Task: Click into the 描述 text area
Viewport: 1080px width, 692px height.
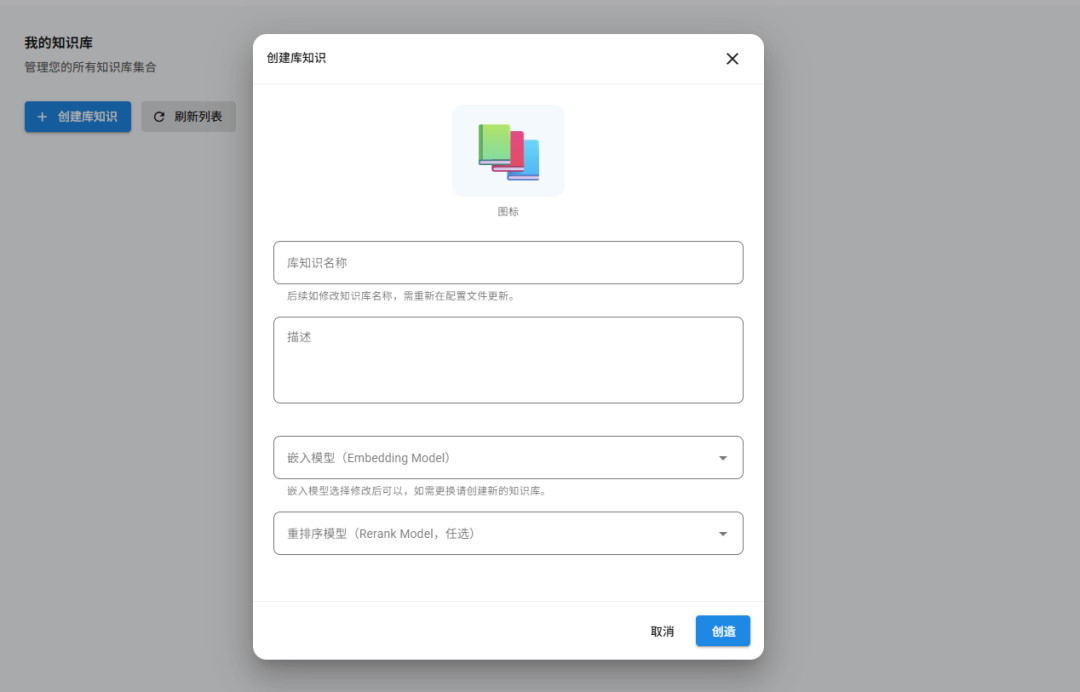Action: point(508,360)
